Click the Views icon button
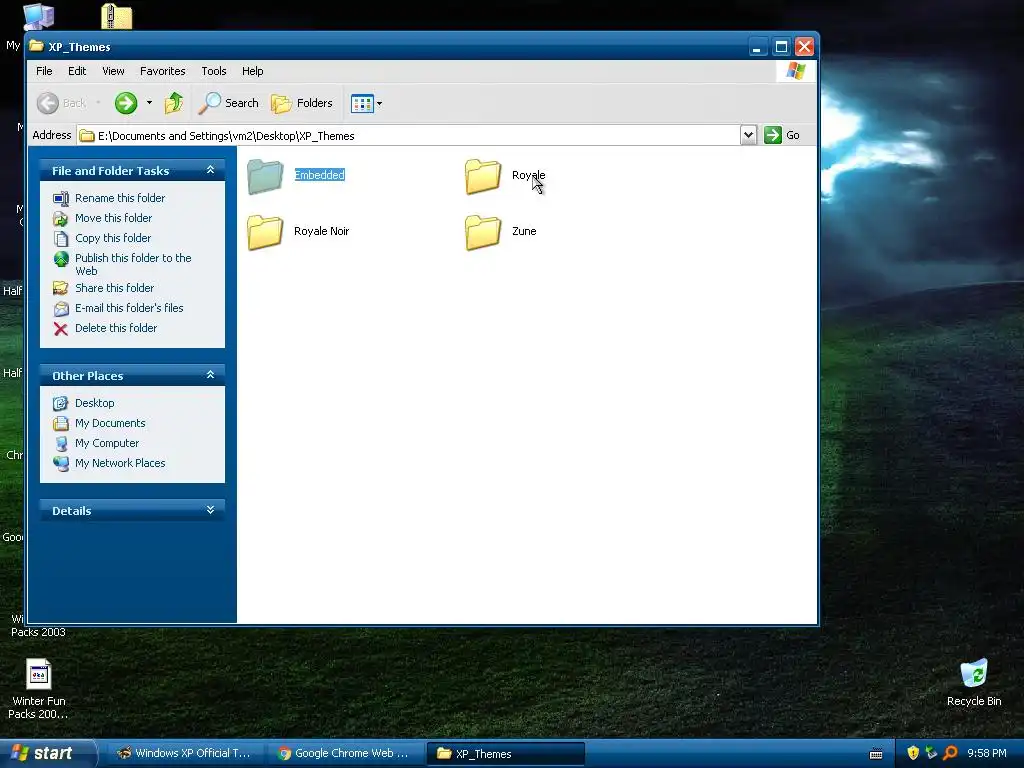Screen dimensions: 1024x768 click(362, 103)
